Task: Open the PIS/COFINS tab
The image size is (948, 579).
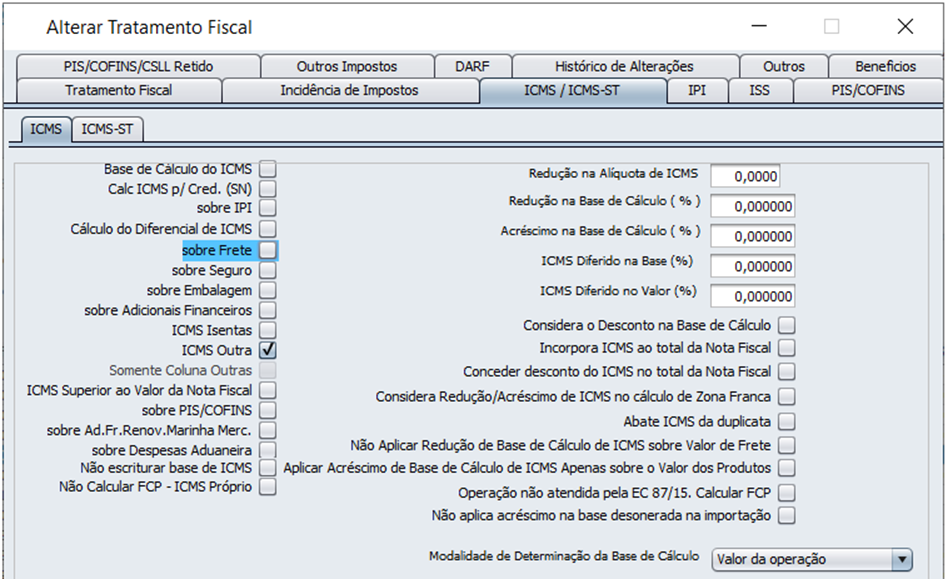Action: point(868,91)
